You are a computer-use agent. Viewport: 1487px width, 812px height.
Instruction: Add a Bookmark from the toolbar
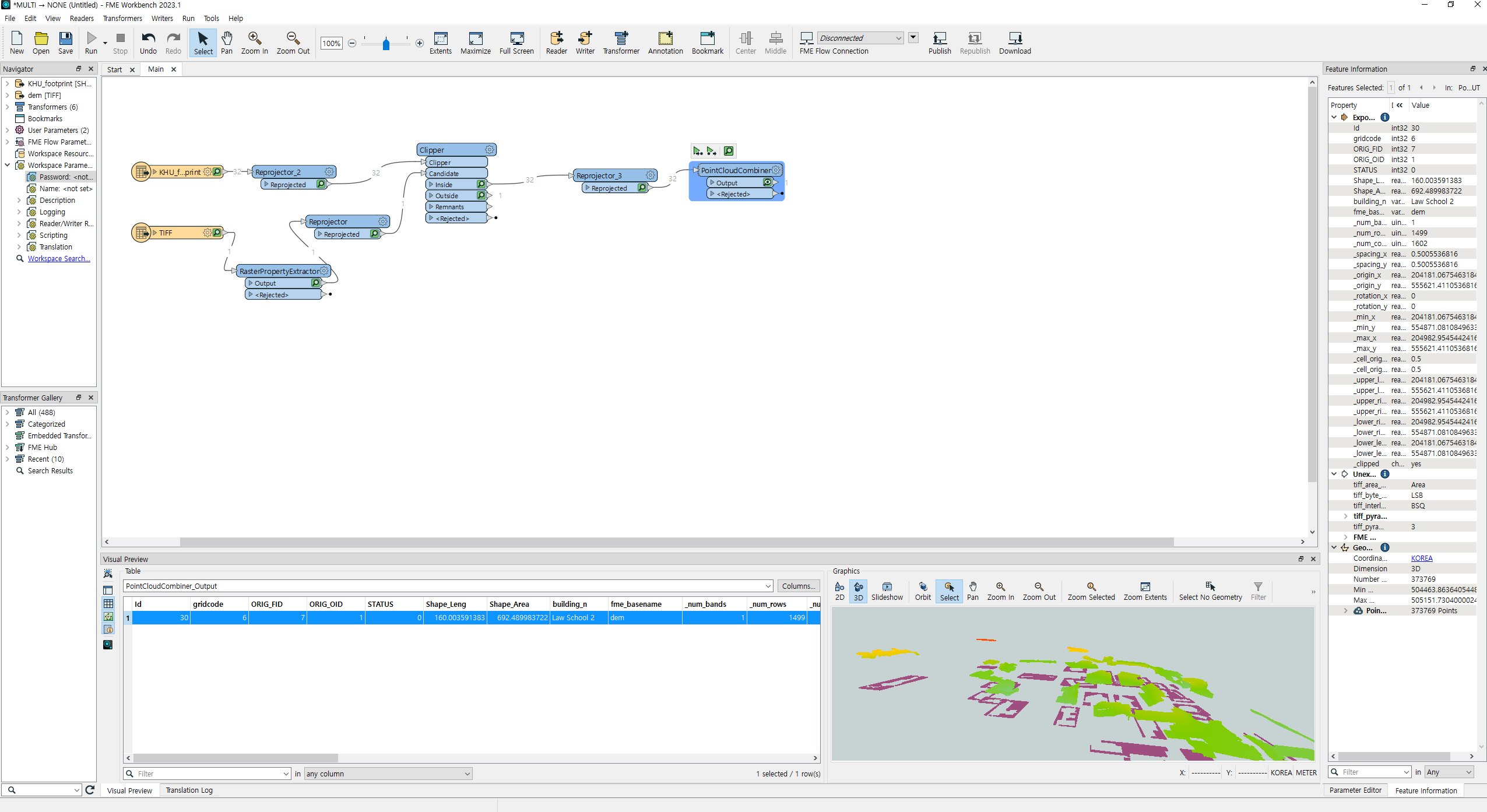click(x=708, y=43)
